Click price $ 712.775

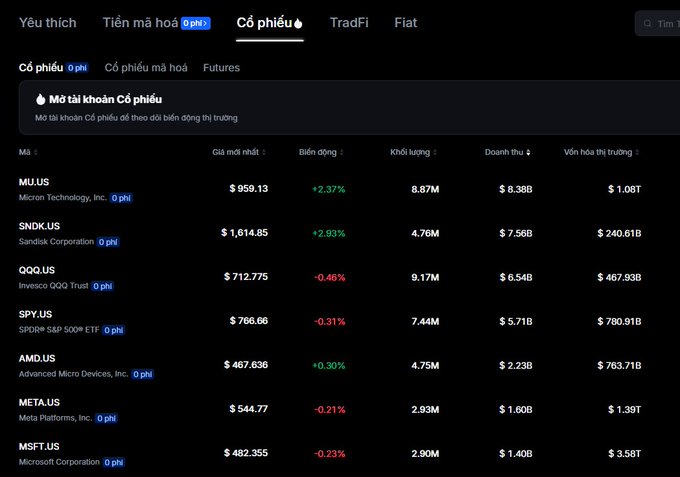(x=246, y=277)
